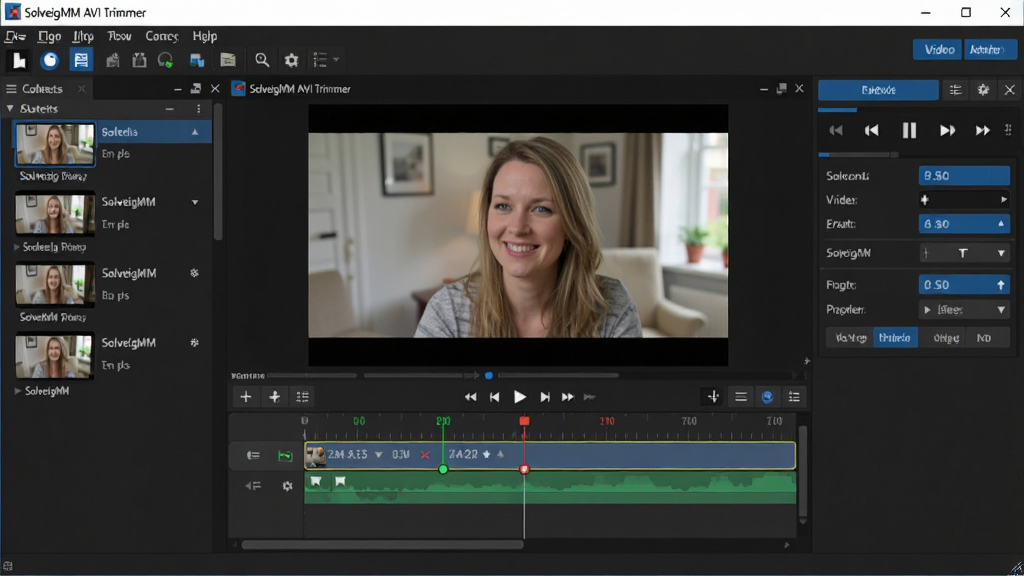Click gear icon of third SolveigMM clip

[195, 273]
